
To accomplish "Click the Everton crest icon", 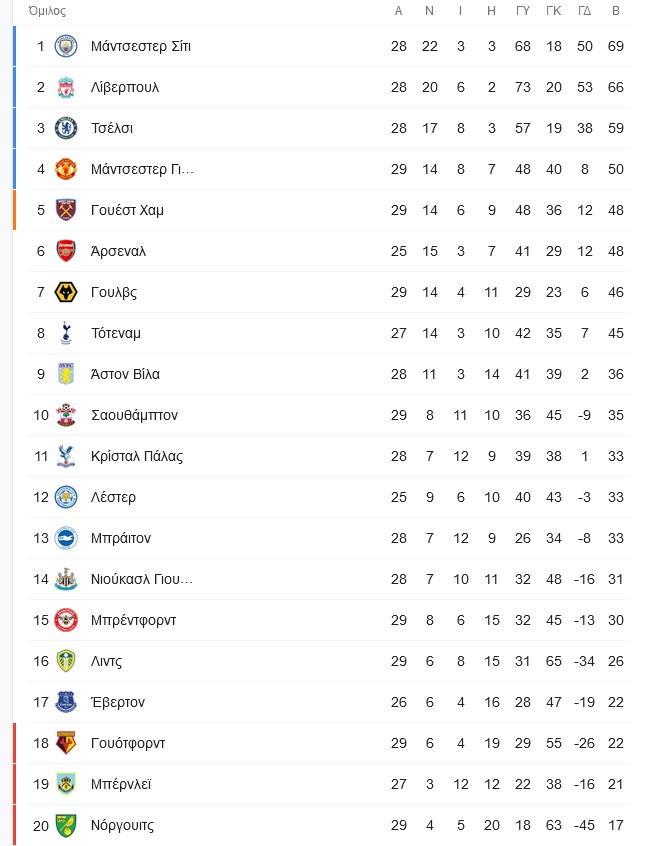I will (66, 702).
